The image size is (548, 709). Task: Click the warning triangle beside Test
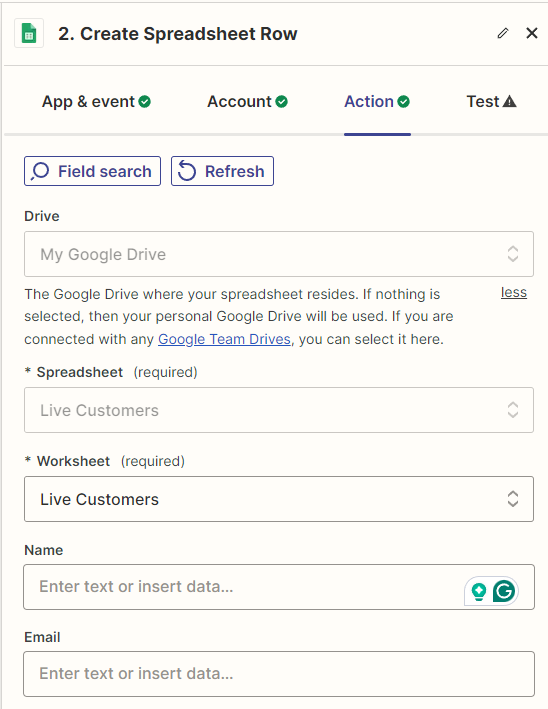pos(509,101)
